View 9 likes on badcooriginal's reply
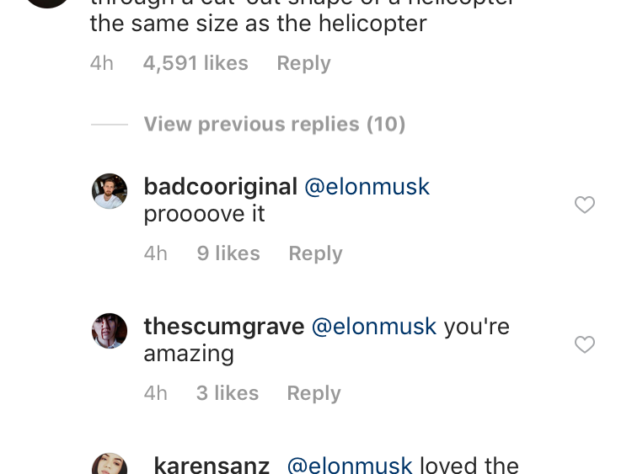The height and width of the screenshot is (474, 632). 228,254
